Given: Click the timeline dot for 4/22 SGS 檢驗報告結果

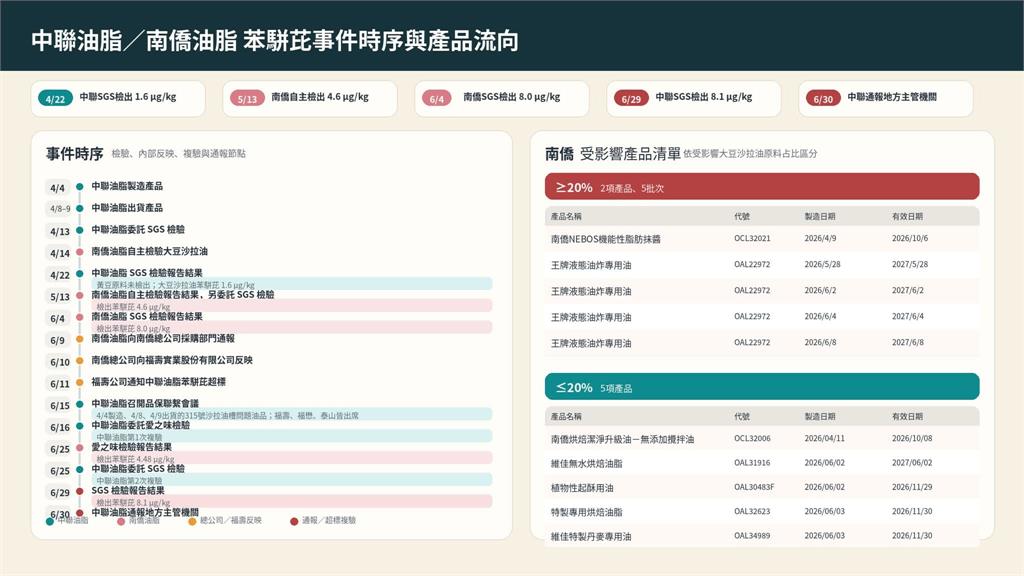Looking at the screenshot, I should pyautogui.click(x=80, y=274).
